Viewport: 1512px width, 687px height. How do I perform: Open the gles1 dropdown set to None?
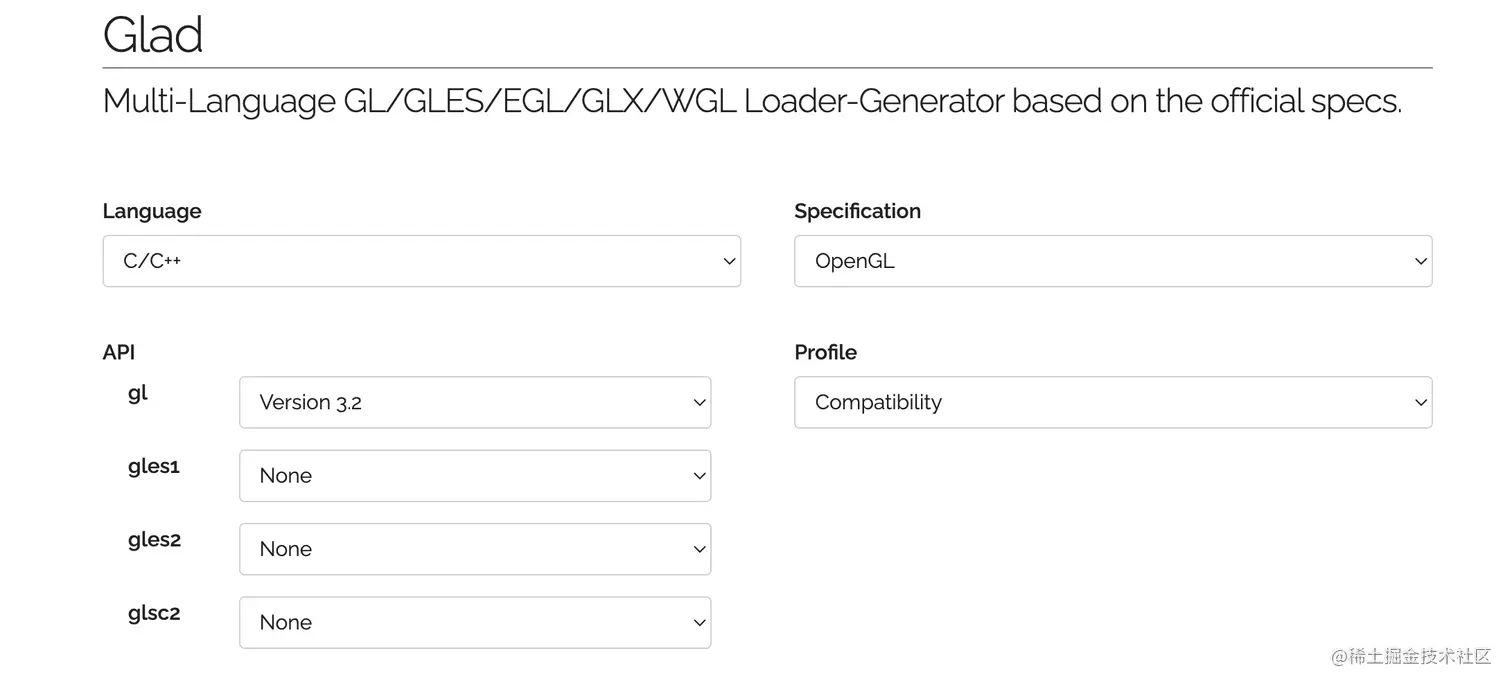click(x=475, y=476)
